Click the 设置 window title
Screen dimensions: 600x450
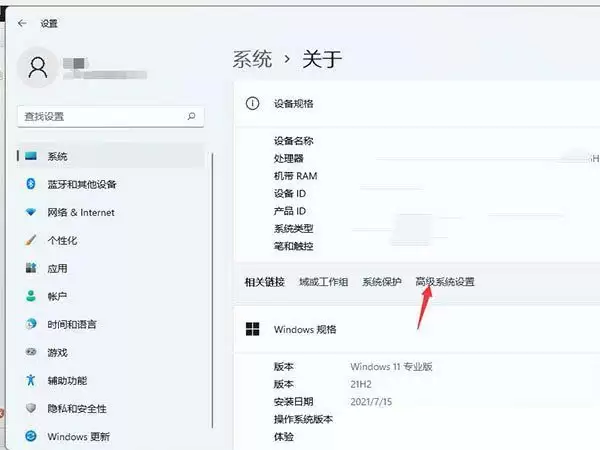(49, 24)
